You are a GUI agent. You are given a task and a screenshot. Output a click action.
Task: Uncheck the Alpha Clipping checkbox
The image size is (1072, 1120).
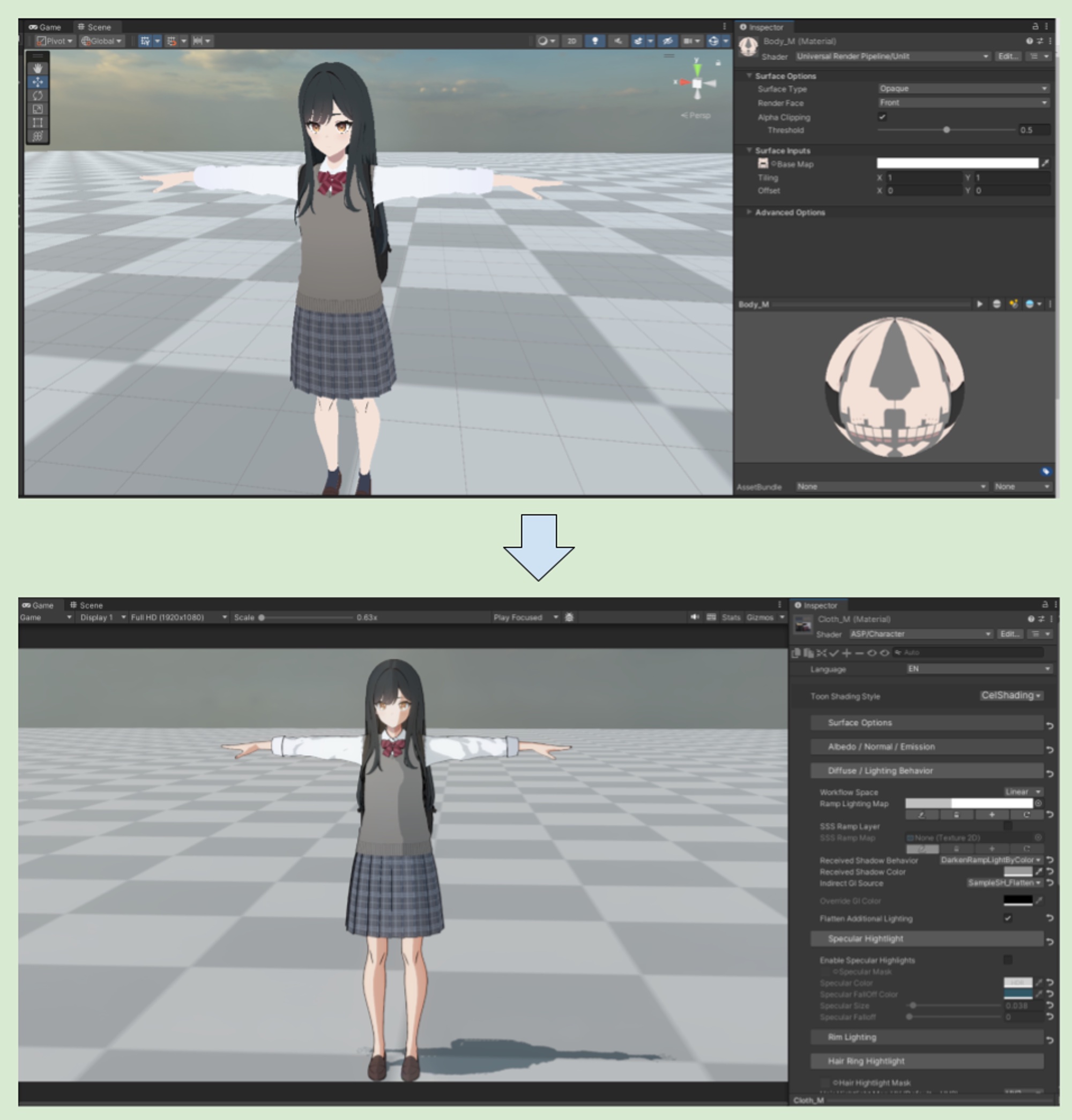point(882,117)
